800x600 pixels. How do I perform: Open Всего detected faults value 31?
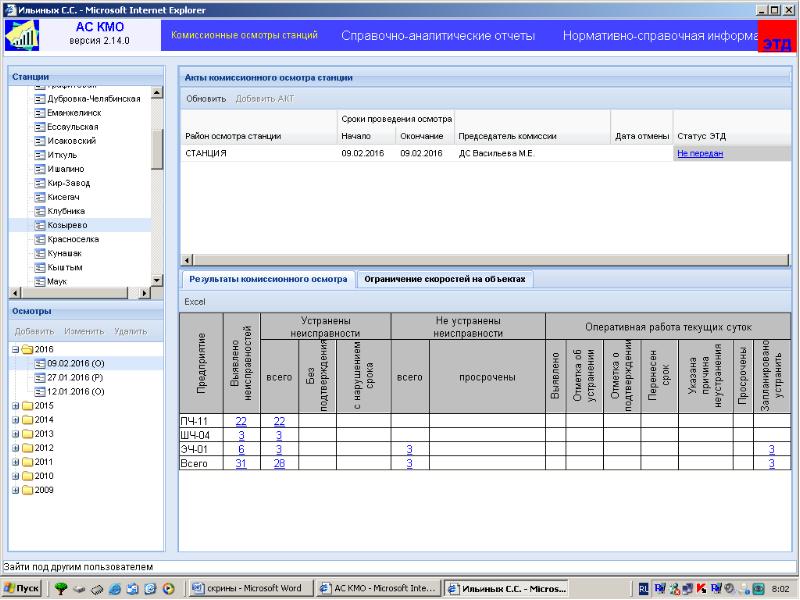241,463
